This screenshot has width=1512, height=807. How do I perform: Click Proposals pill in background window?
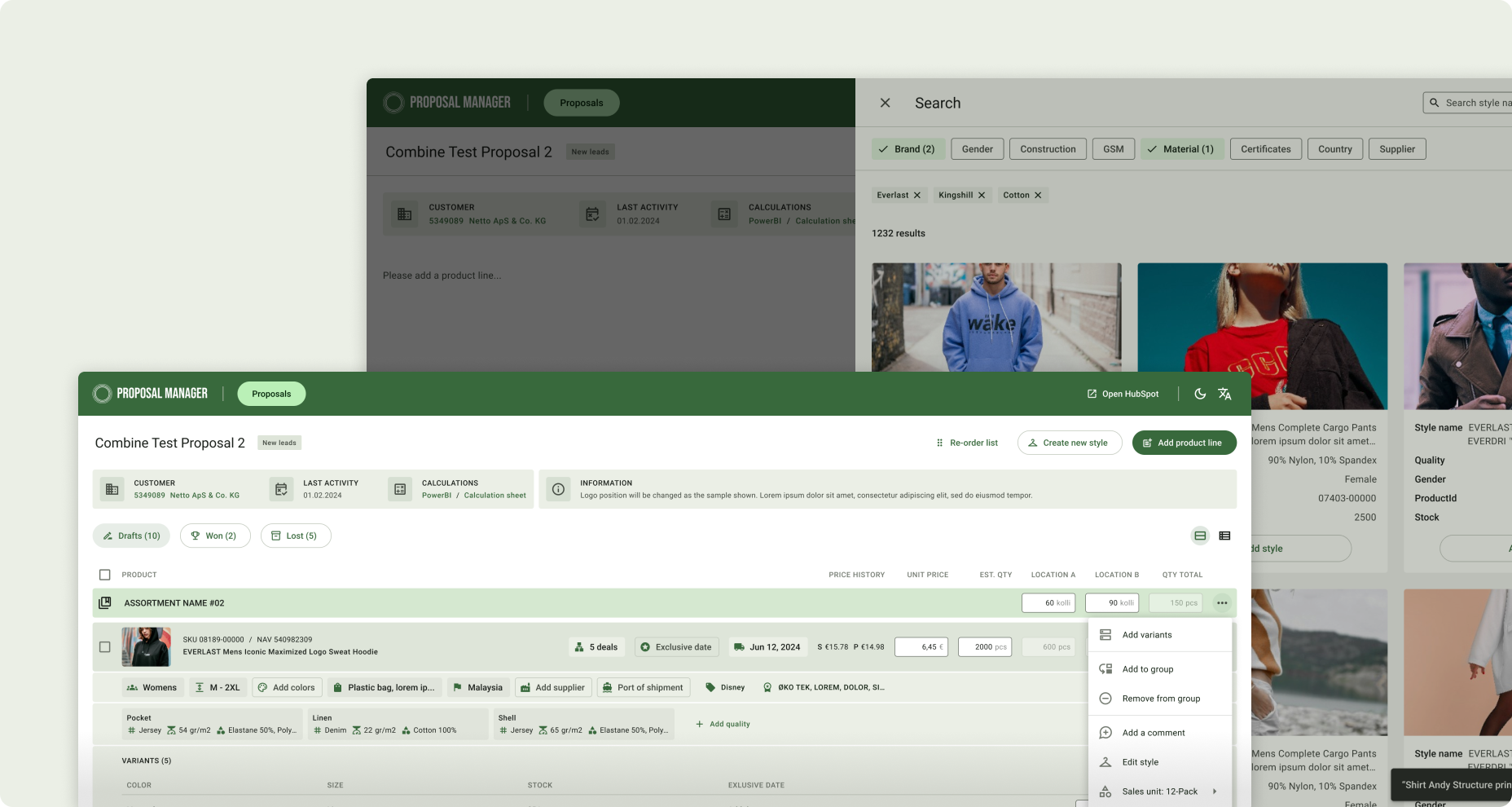(582, 103)
